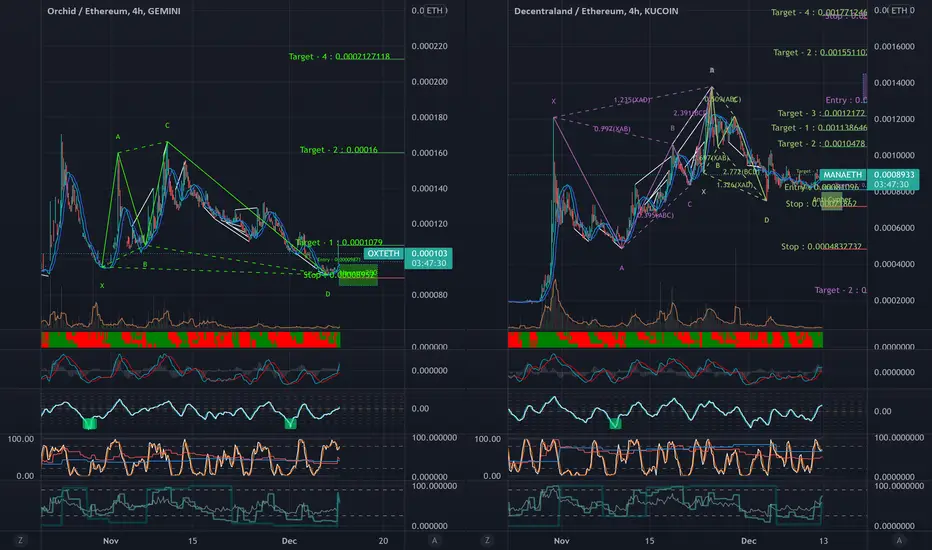
Task: Click the Target - 2 : 0.00155110 label
Action: pyautogui.click(x=820, y=52)
